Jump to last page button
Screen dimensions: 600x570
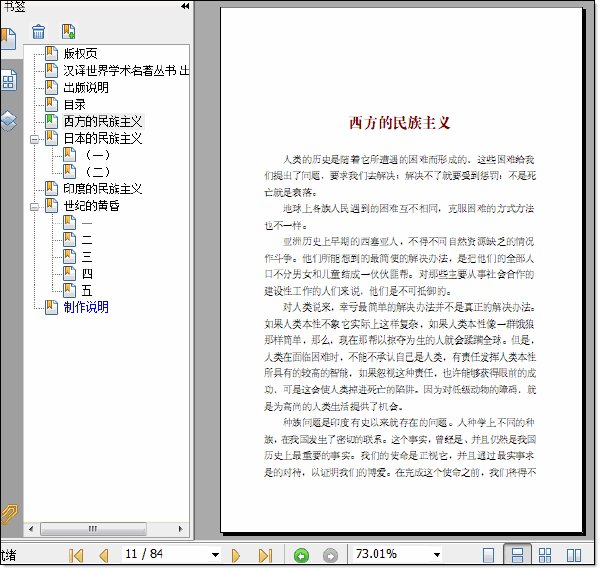[x=265, y=555]
